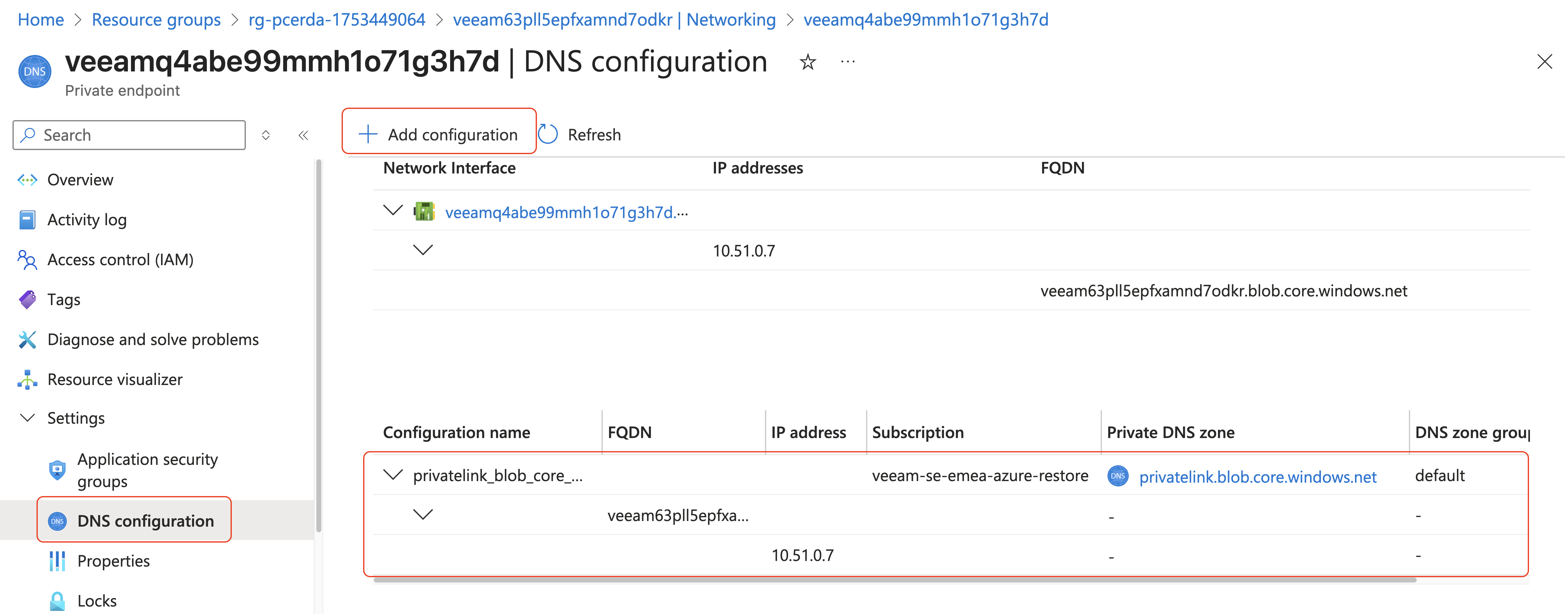Open the more options ellipsis menu
This screenshot has width=1568, height=614.
tap(847, 61)
